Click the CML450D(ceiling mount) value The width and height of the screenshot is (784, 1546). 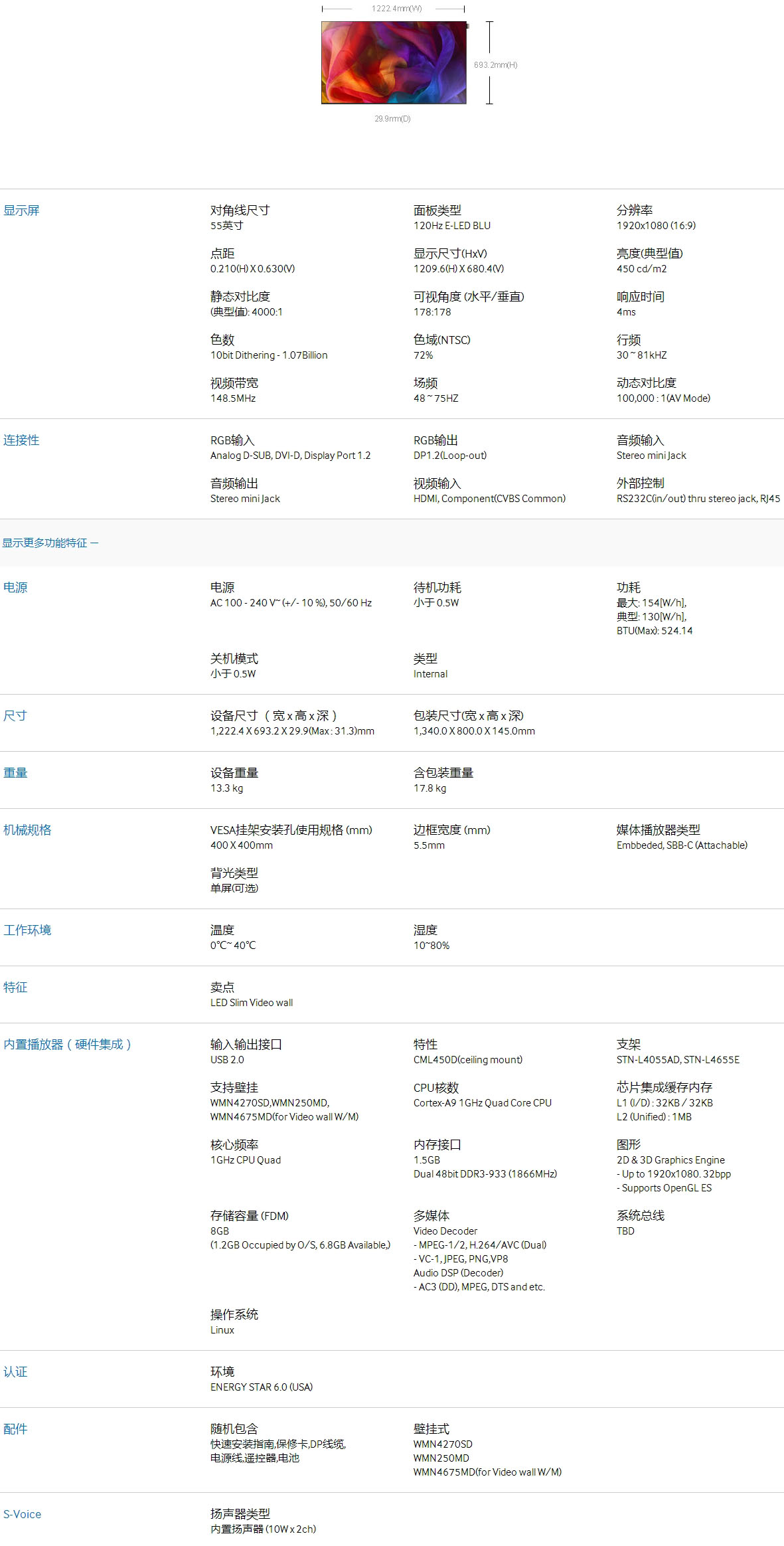tap(468, 1060)
